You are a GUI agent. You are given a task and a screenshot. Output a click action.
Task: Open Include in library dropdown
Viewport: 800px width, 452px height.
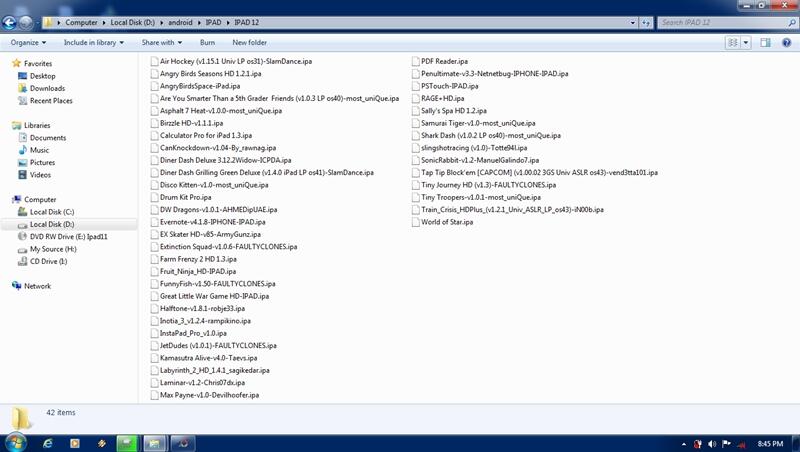pyautogui.click(x=93, y=42)
